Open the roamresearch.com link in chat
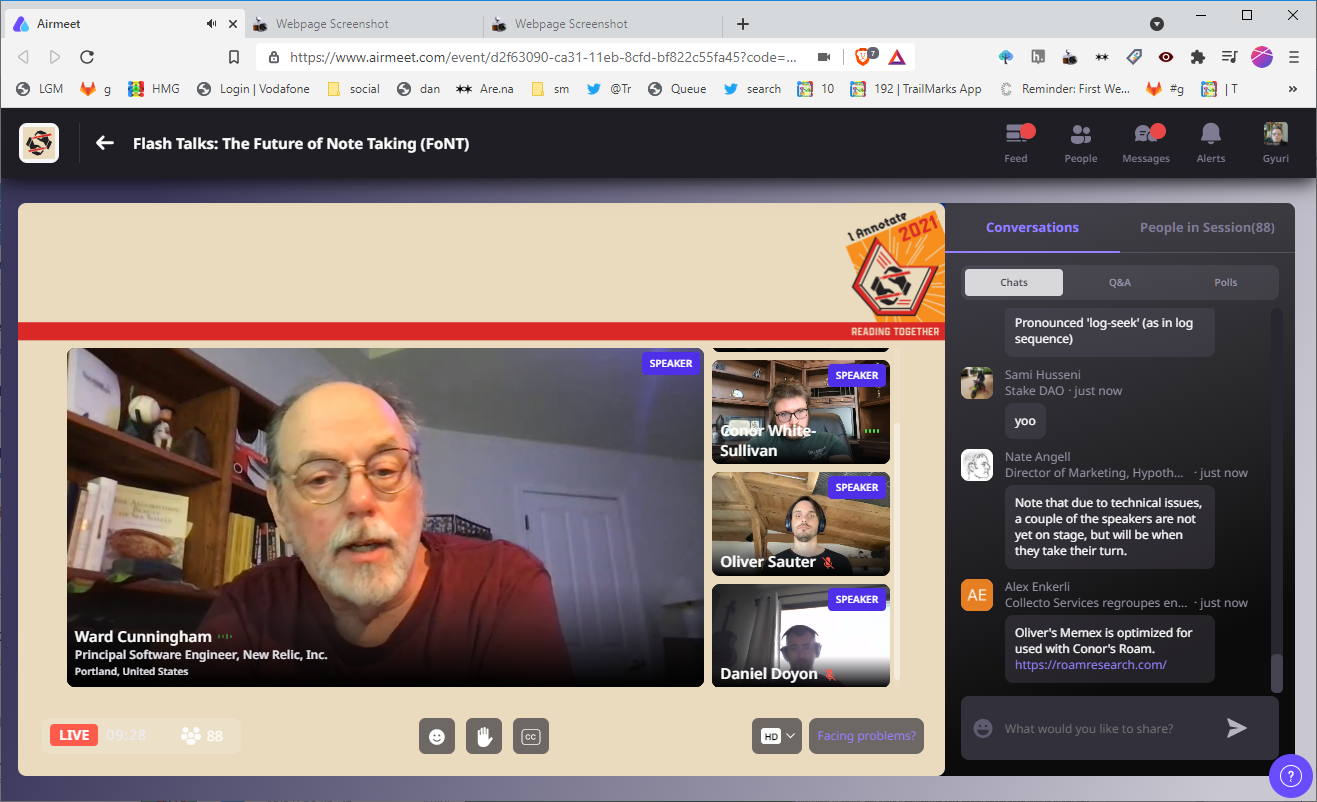This screenshot has width=1317, height=802. click(x=1091, y=665)
